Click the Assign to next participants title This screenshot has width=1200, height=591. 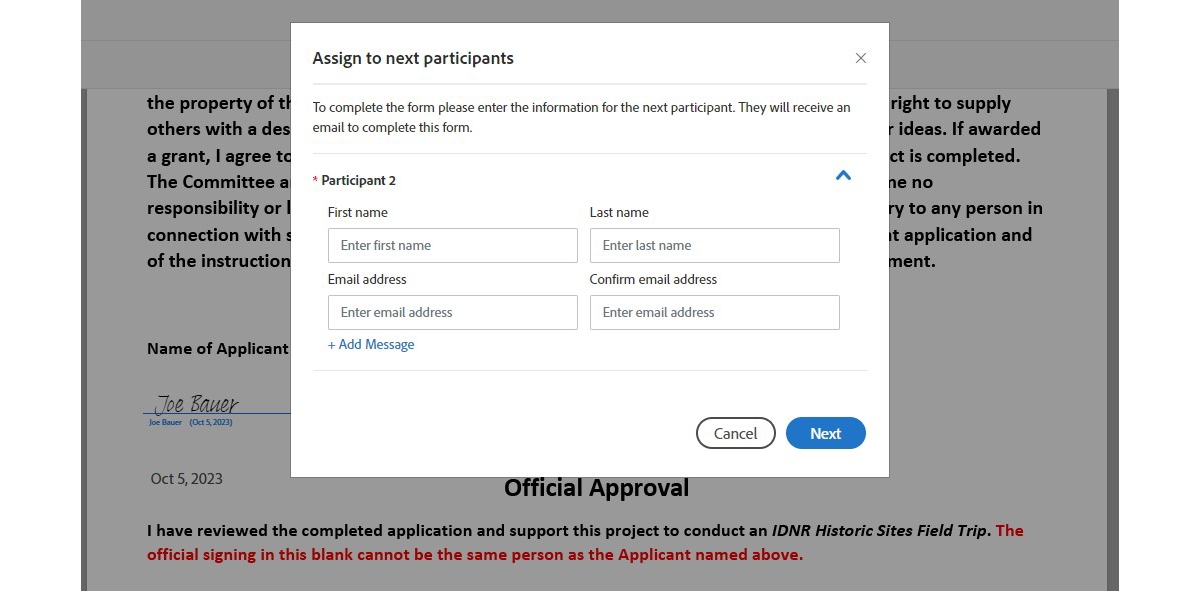point(413,58)
